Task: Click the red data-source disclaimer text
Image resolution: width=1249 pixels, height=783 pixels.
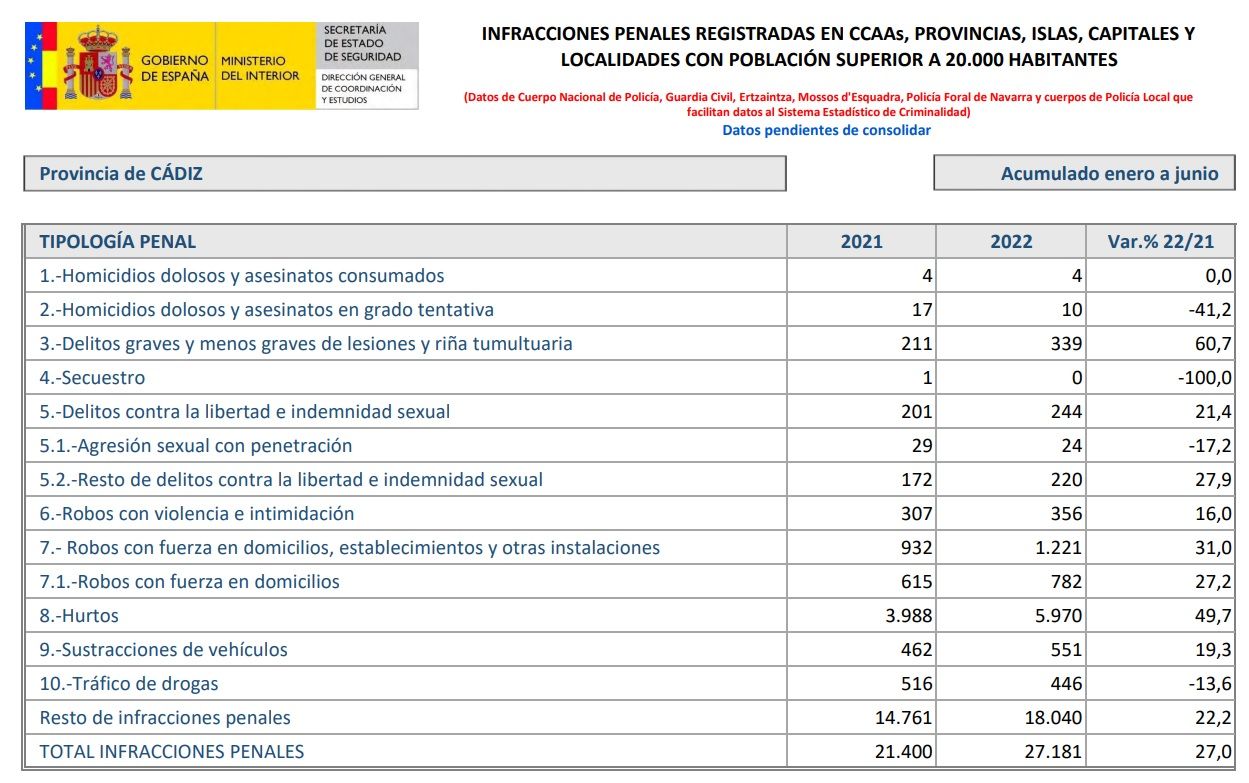Action: click(x=827, y=103)
